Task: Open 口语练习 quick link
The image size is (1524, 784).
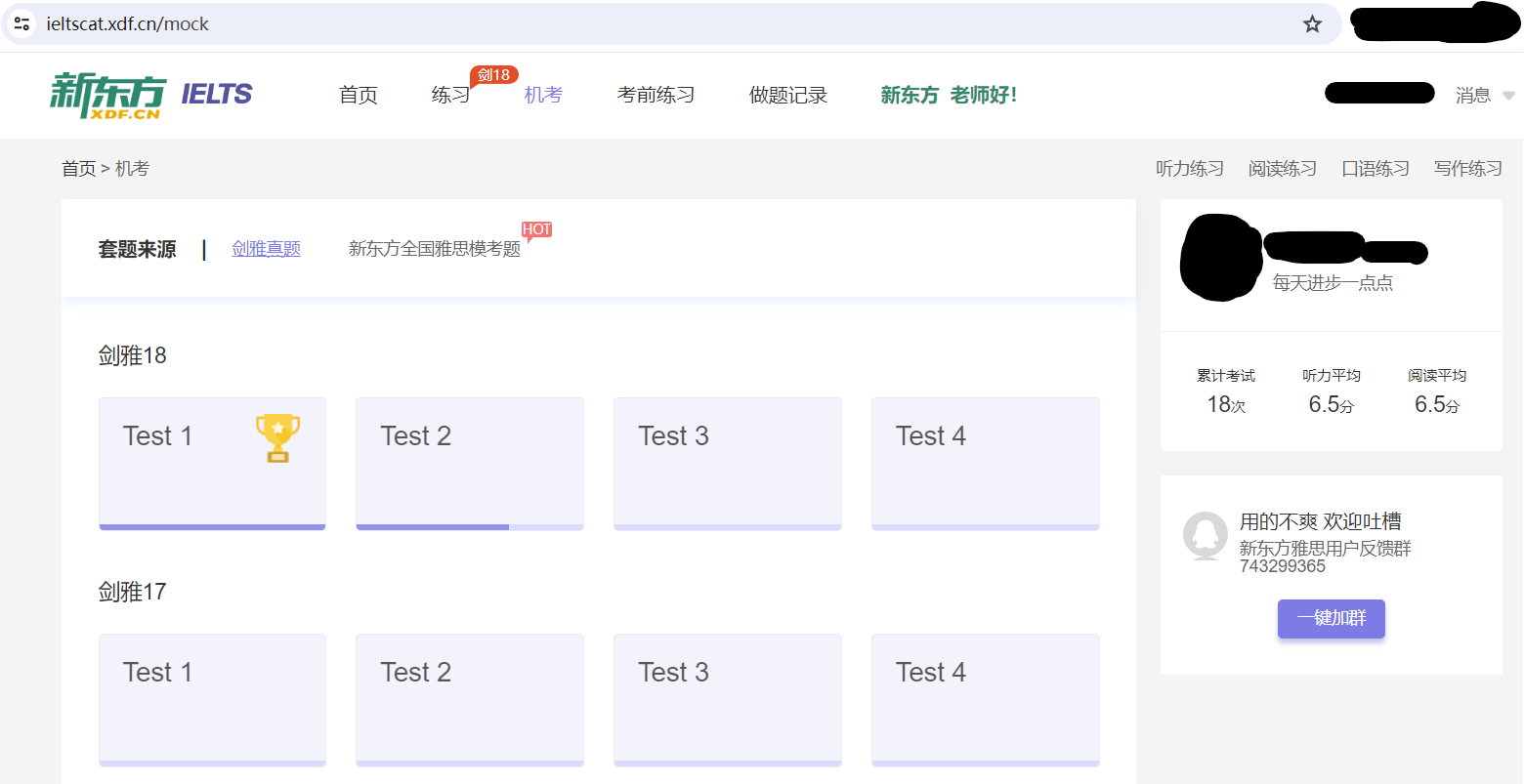Action: click(x=1376, y=169)
